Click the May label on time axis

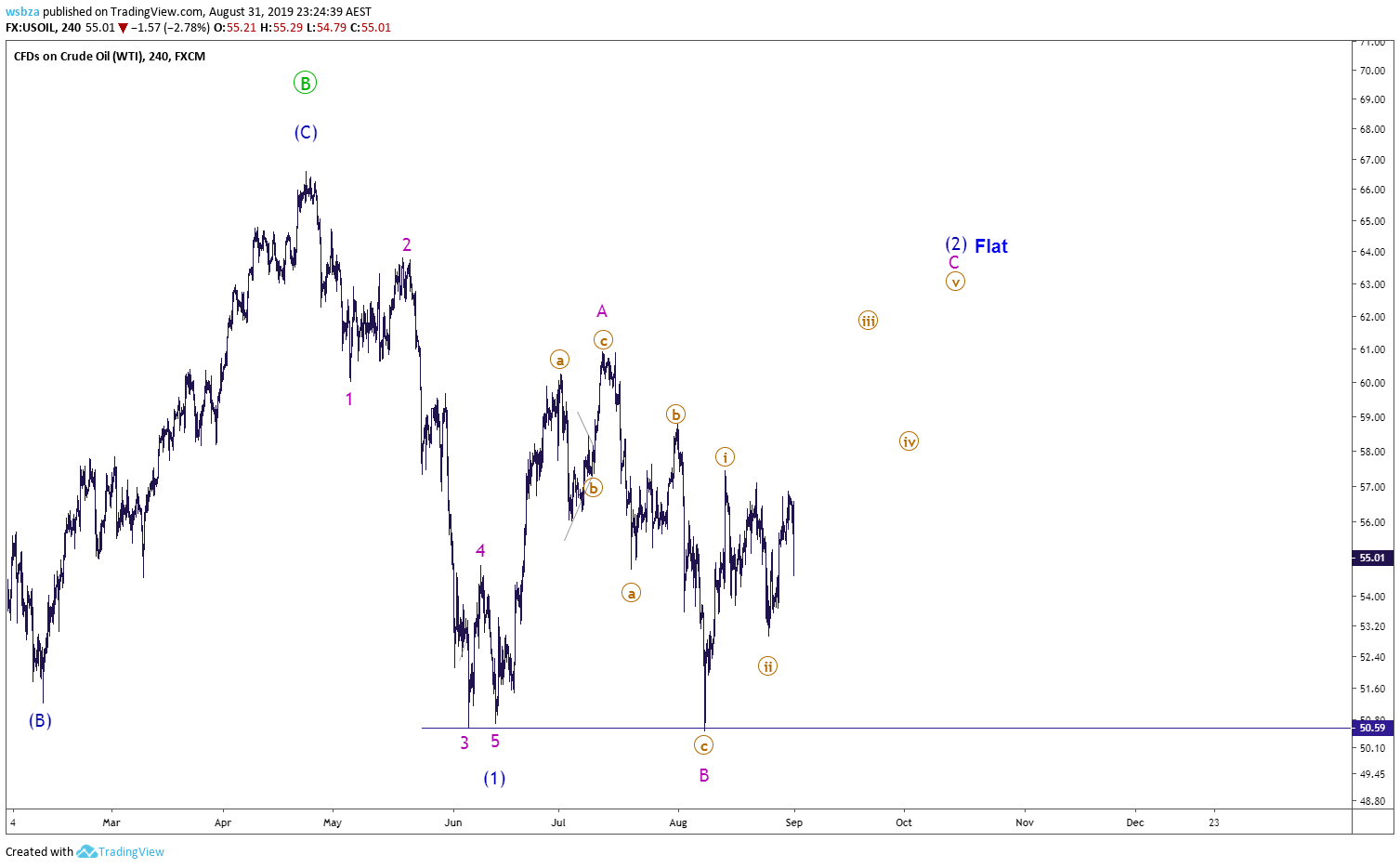[333, 822]
